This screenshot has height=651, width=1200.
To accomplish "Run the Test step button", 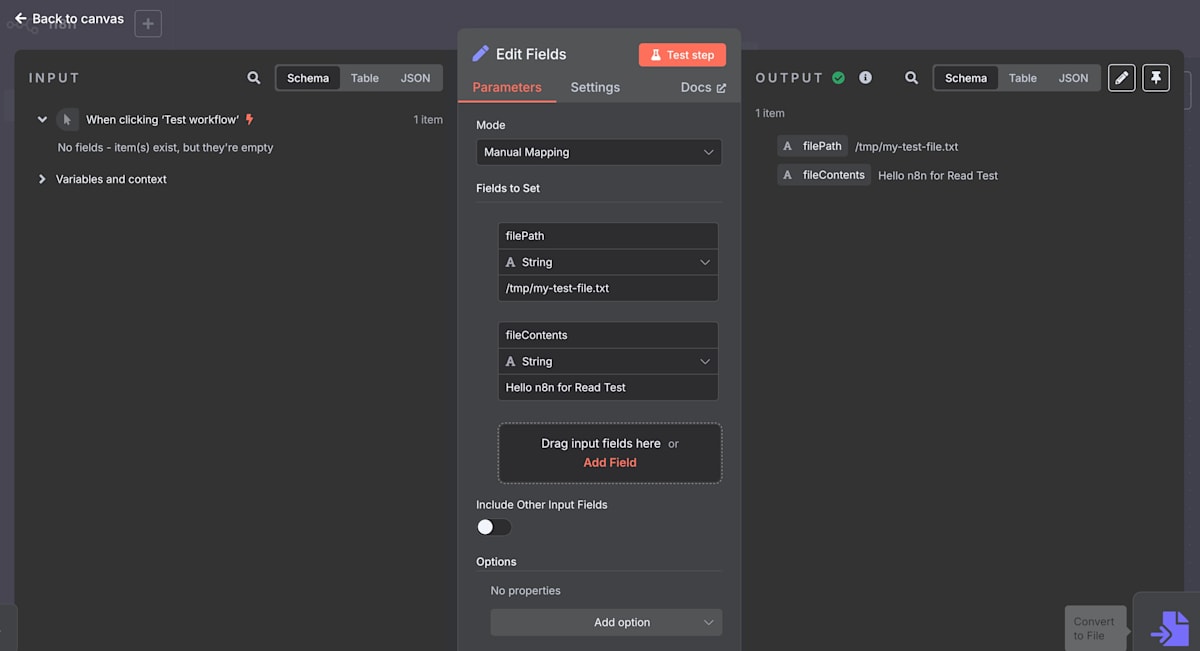I will click(x=682, y=55).
